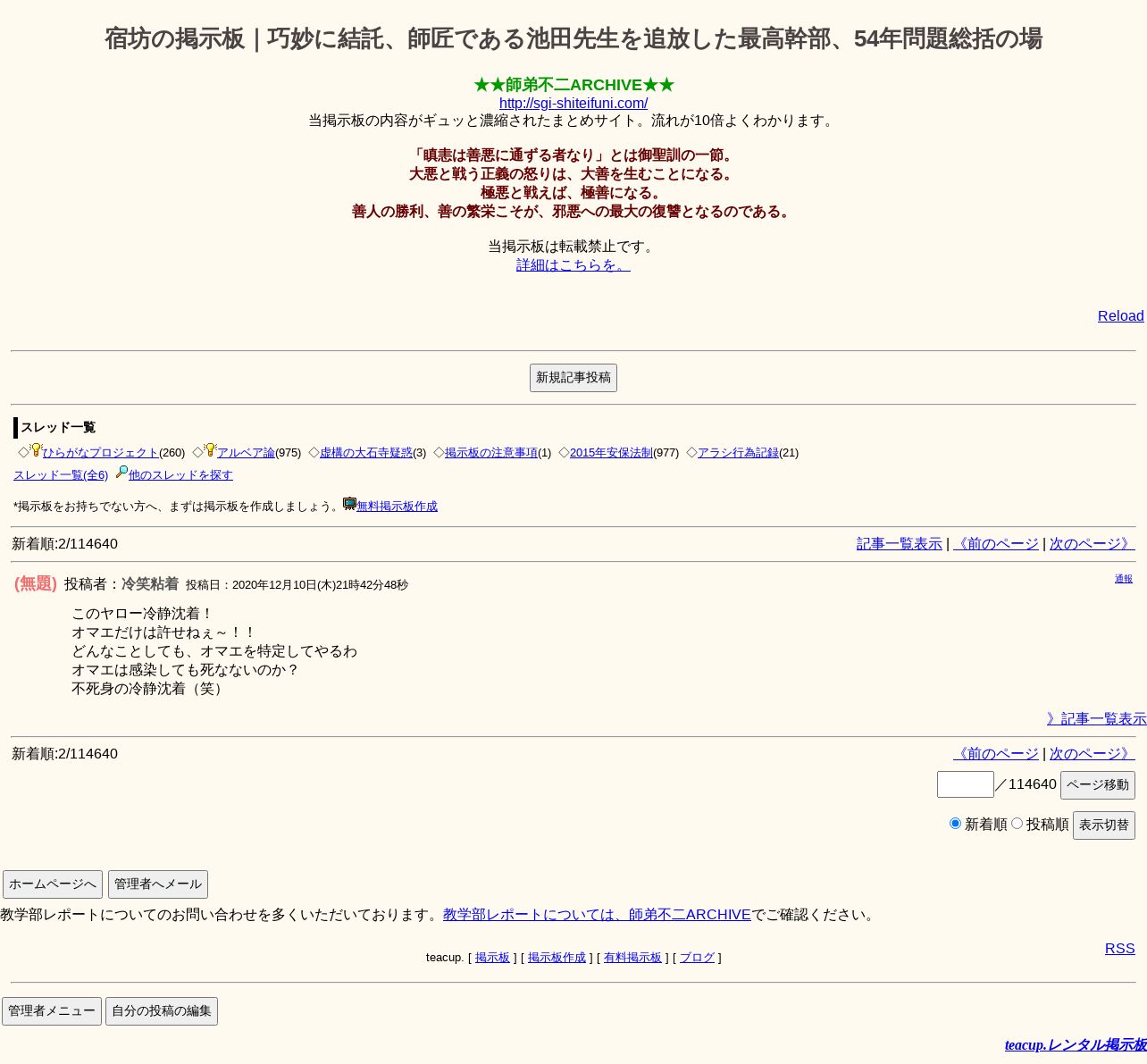Click the 通報 report link

click(1124, 579)
